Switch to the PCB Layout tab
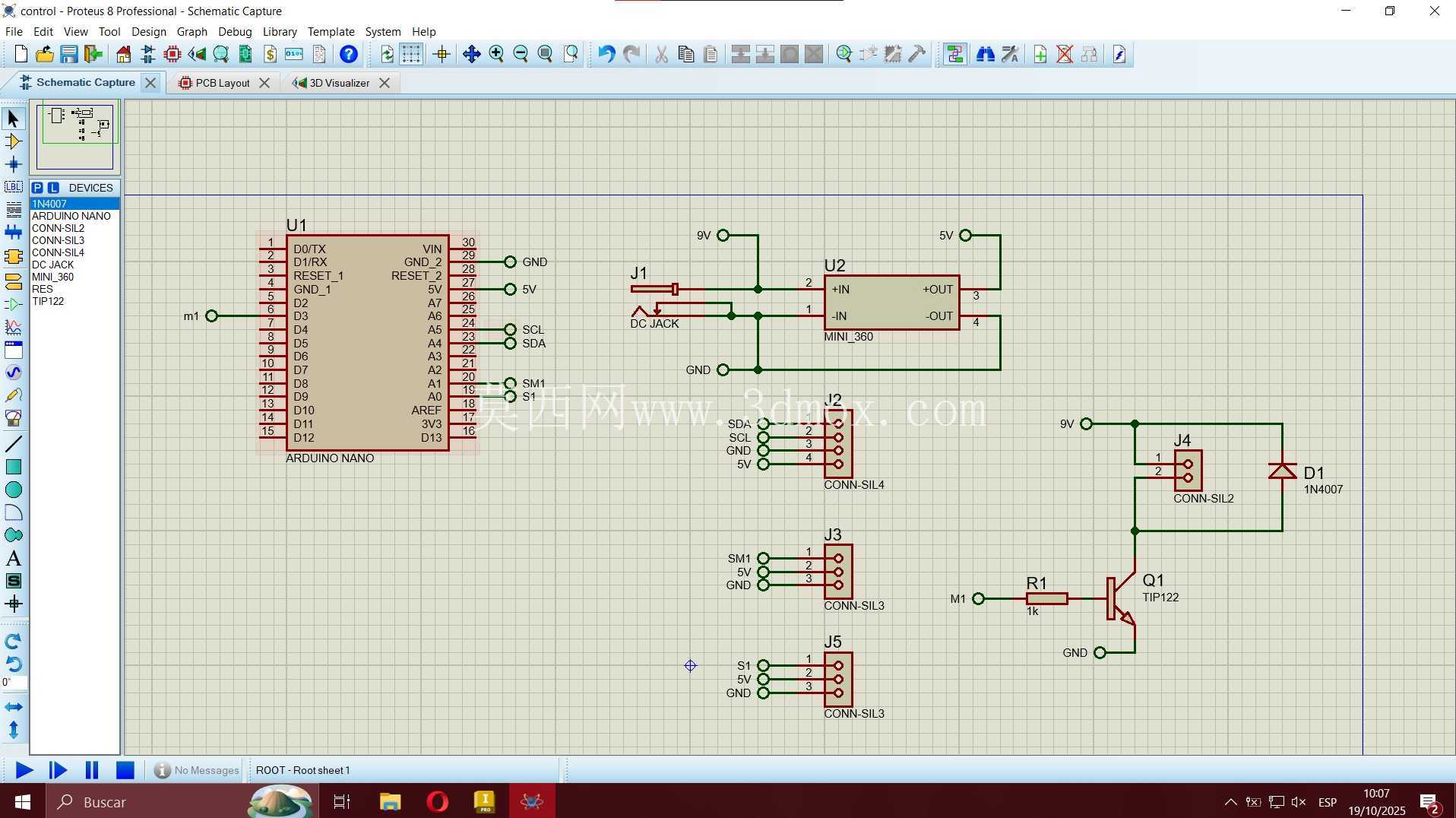This screenshot has height=818, width=1456. click(x=222, y=83)
